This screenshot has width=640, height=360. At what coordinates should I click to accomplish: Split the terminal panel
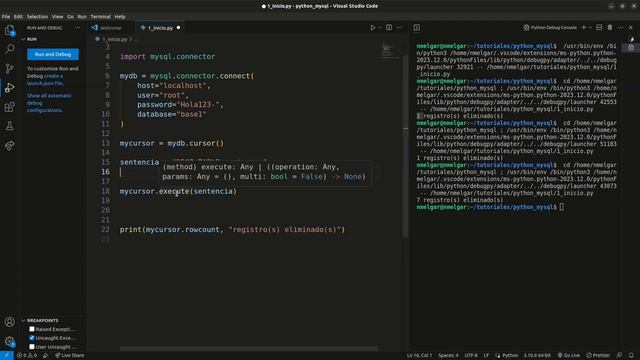tap(599, 28)
